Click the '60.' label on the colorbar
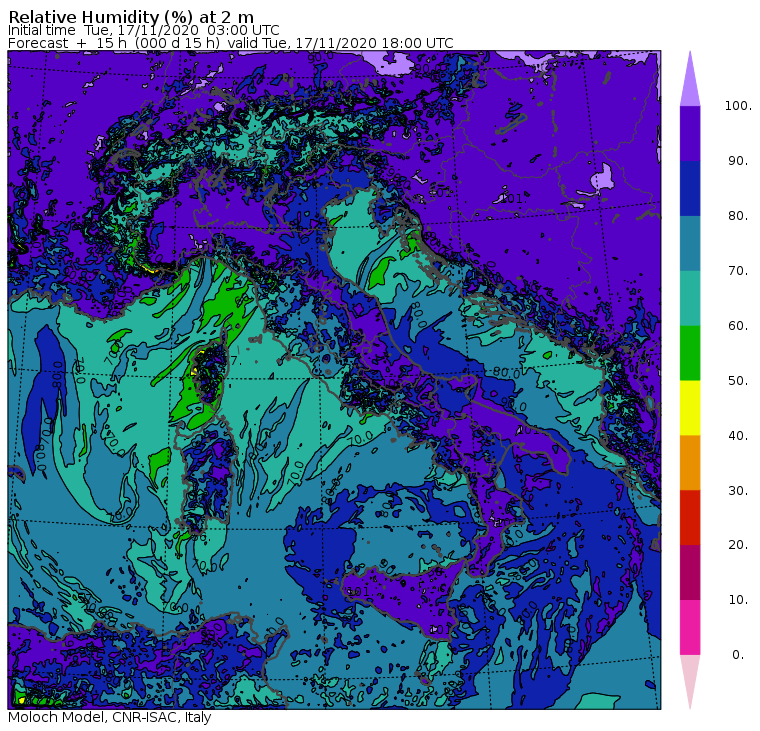The image size is (760, 731). click(738, 326)
